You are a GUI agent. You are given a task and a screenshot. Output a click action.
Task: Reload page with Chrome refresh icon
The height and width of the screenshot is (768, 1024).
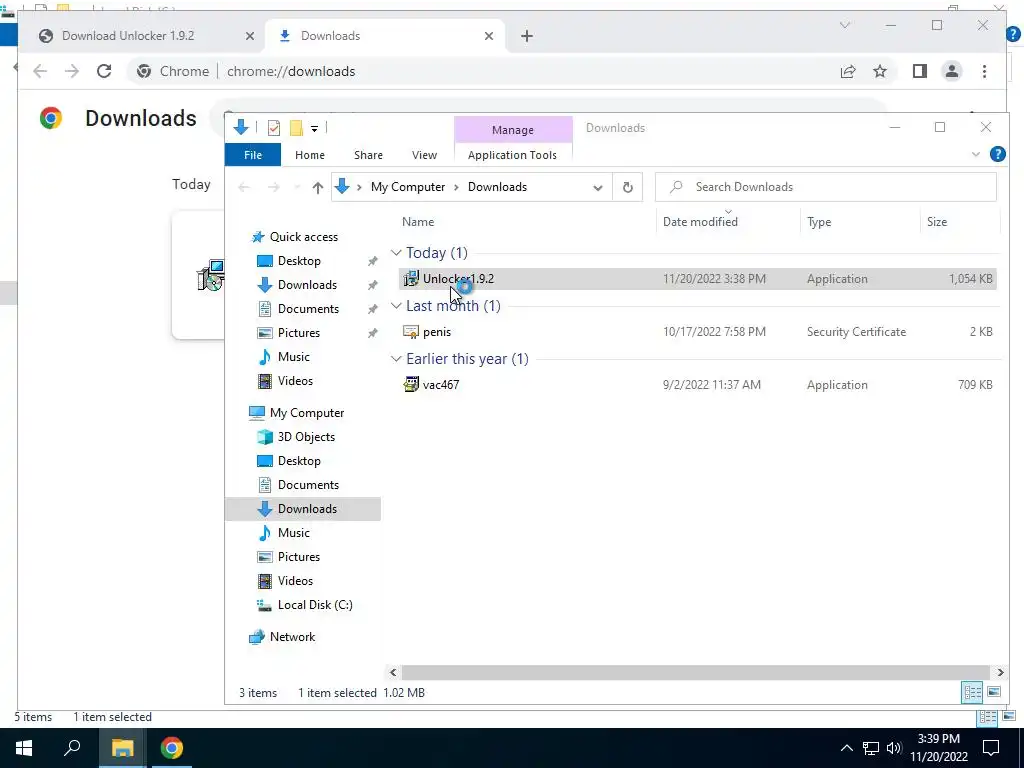pyautogui.click(x=104, y=71)
